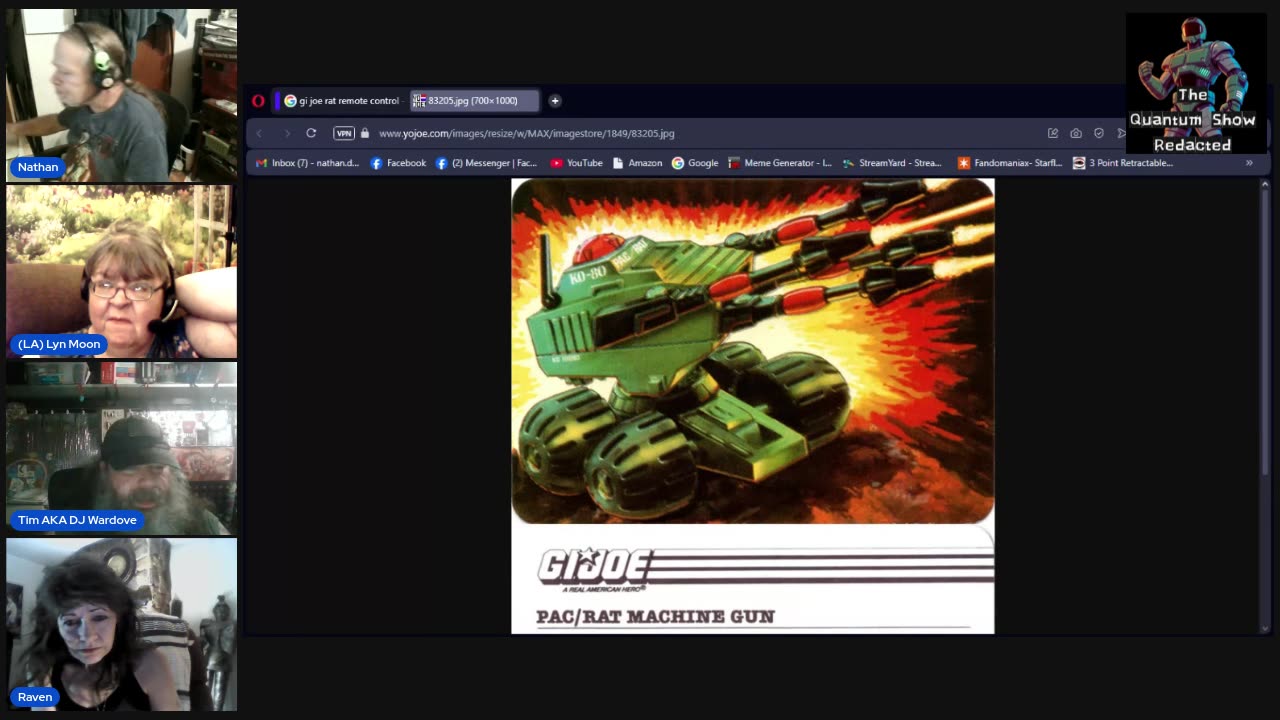Open the Fandomaniax bookmark
The width and height of the screenshot is (1280, 720).
click(1010, 163)
